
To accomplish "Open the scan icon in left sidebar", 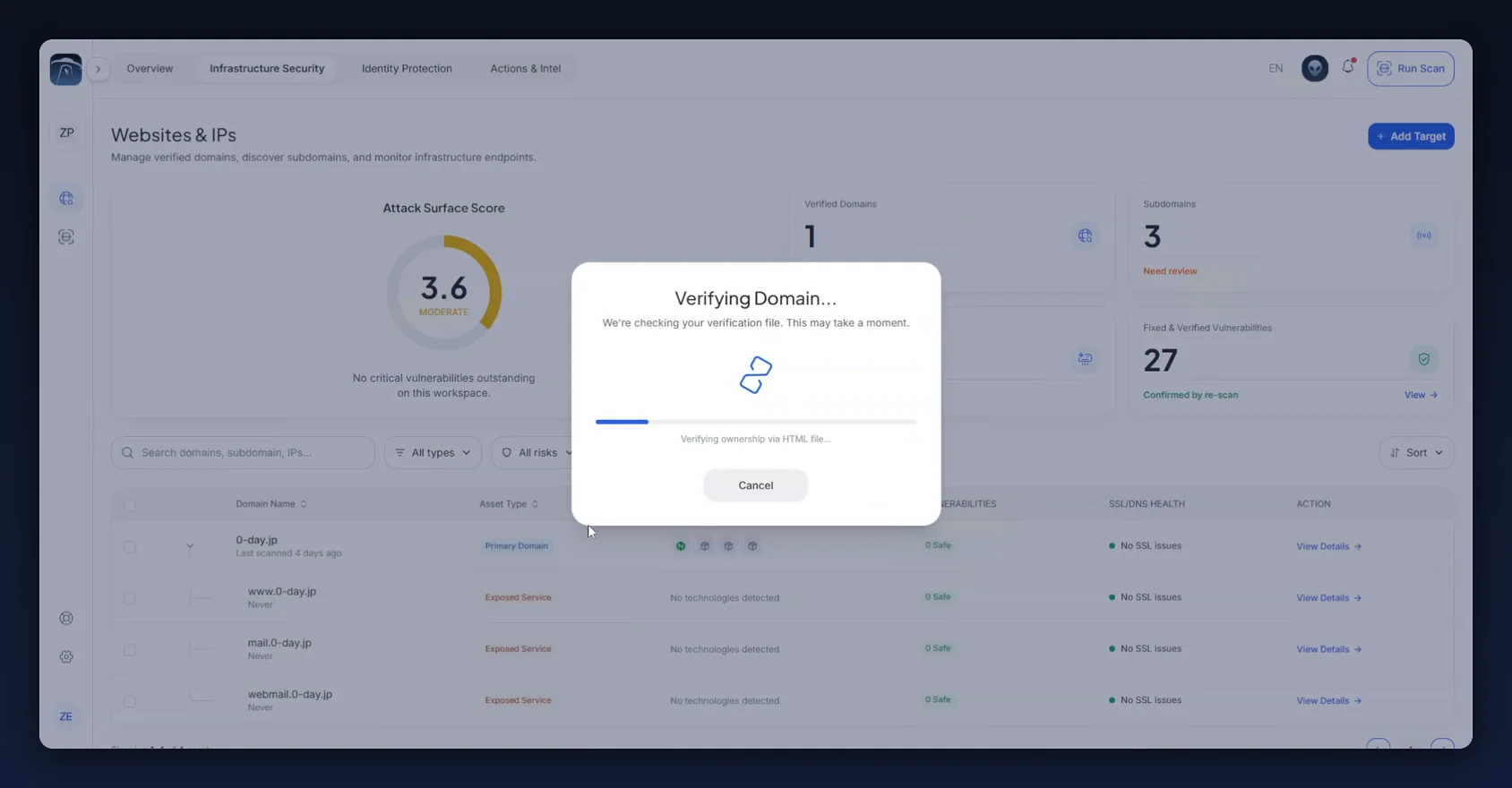I will [66, 237].
